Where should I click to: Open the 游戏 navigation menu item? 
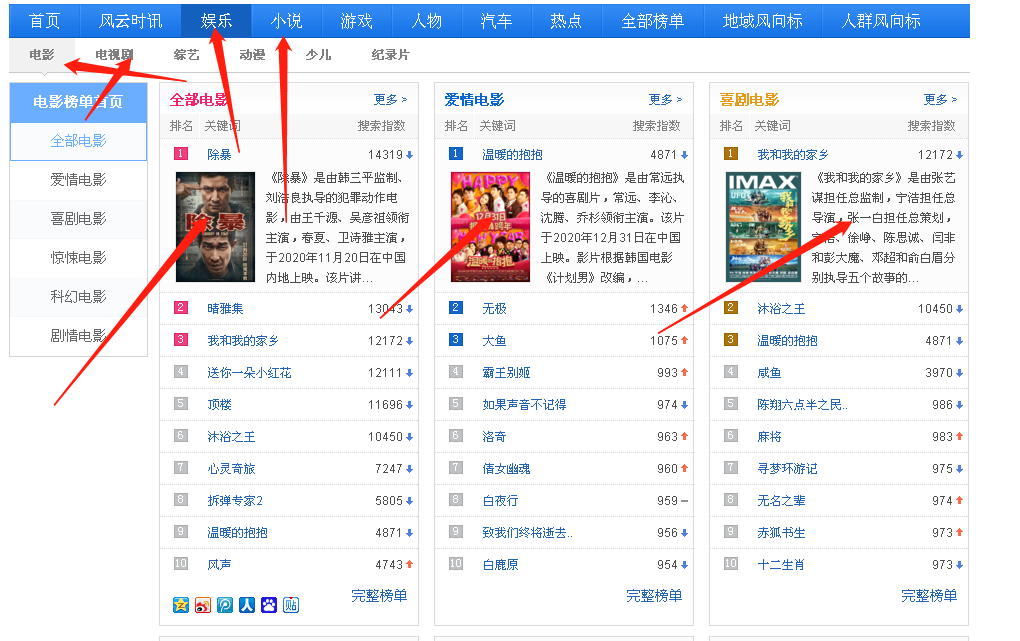click(x=355, y=20)
